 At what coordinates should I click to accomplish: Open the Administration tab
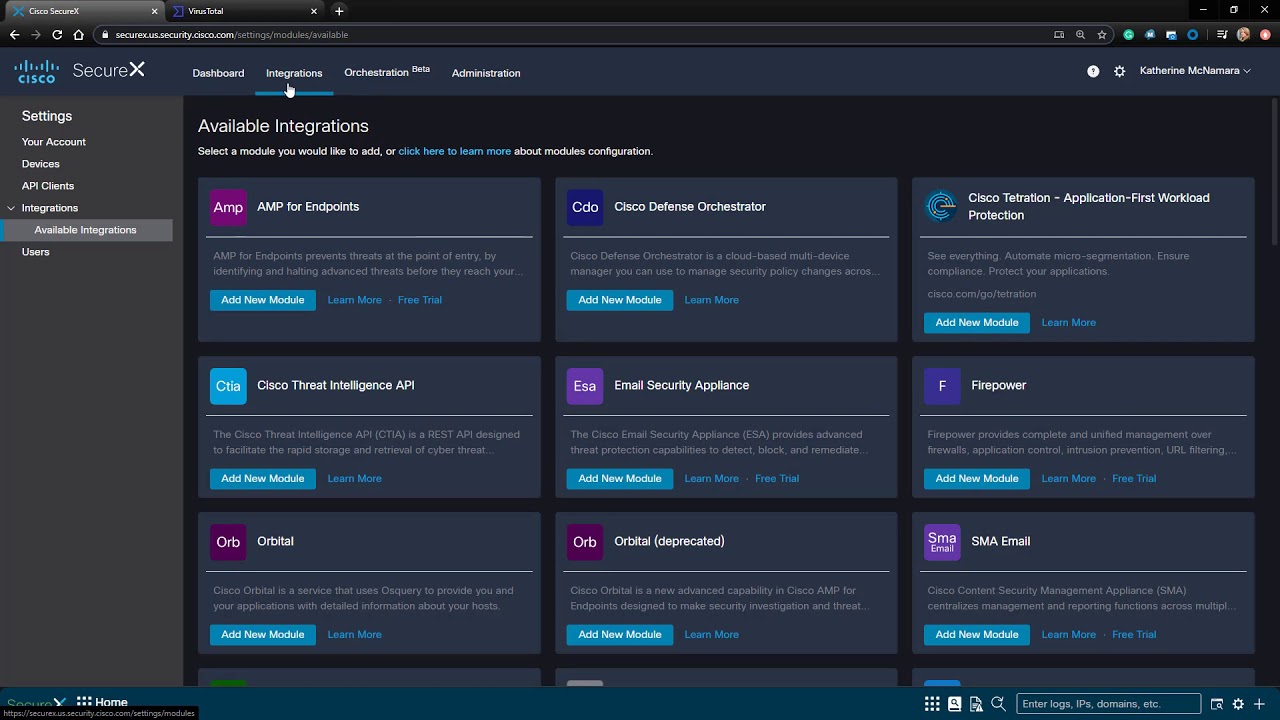[x=486, y=73]
